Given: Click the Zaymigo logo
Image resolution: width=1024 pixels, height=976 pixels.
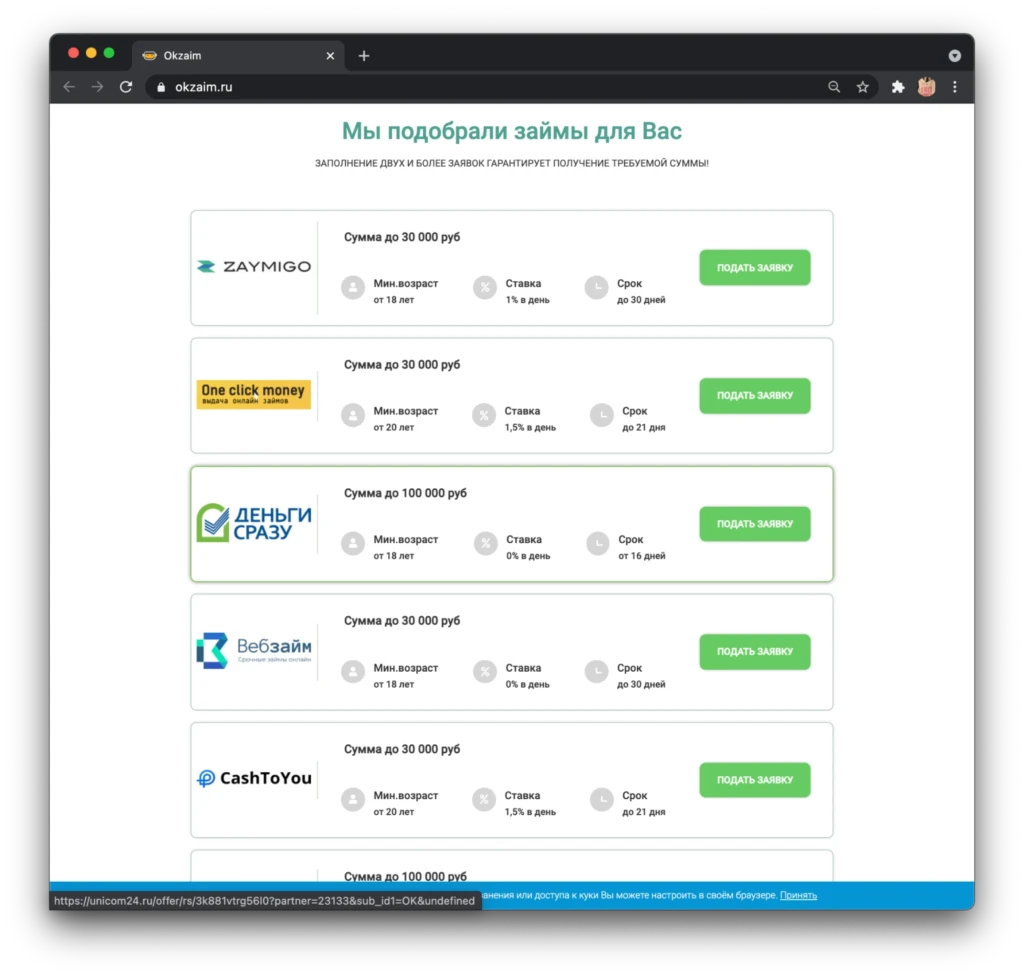Looking at the screenshot, I should point(254,267).
